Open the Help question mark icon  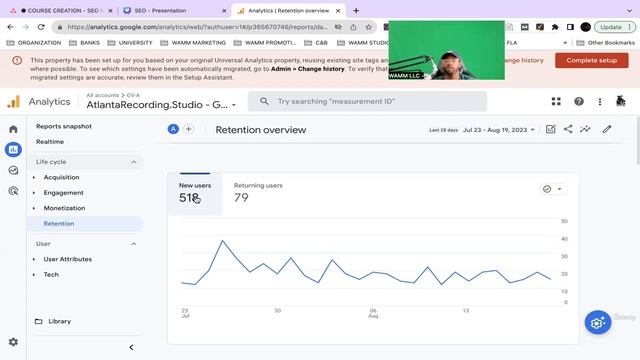[579, 102]
